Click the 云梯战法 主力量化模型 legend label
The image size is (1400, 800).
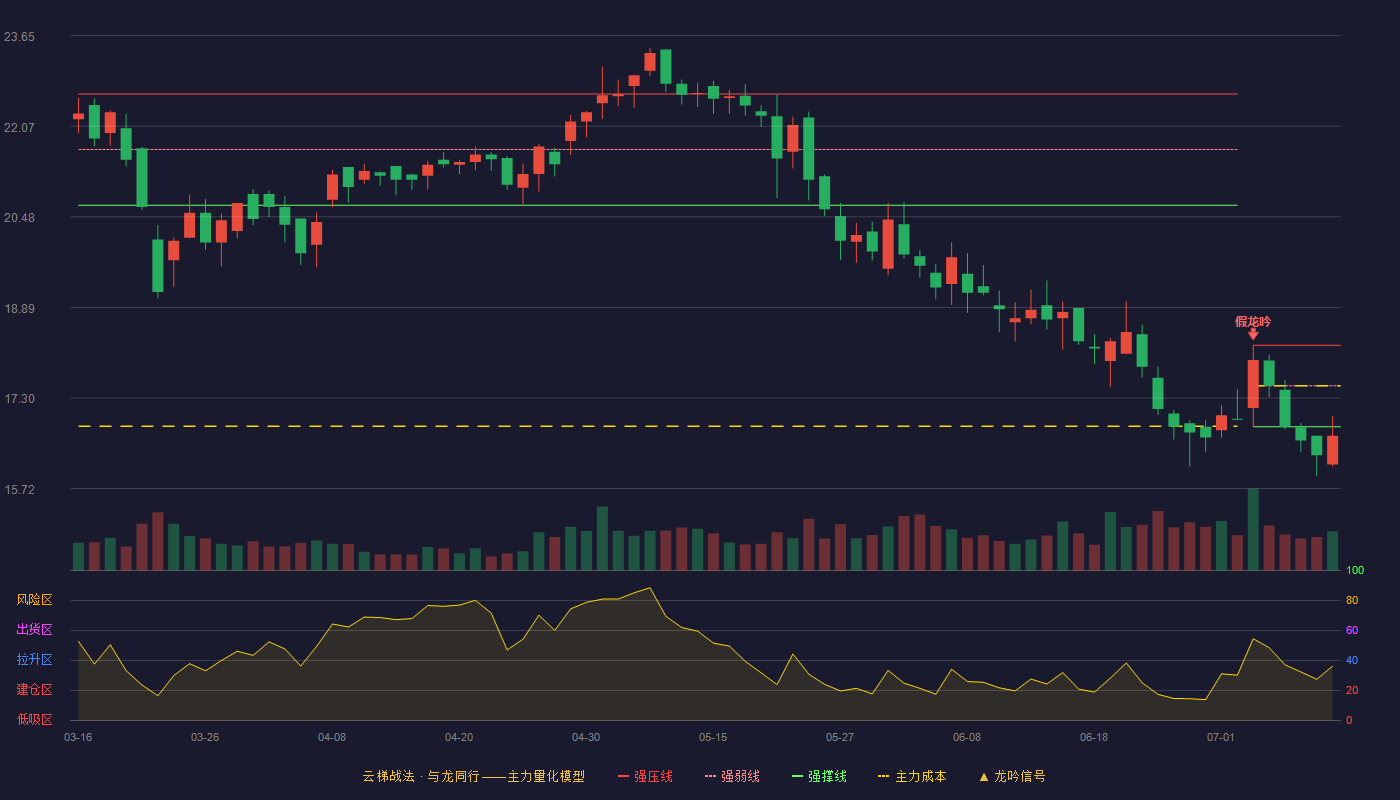pos(473,776)
